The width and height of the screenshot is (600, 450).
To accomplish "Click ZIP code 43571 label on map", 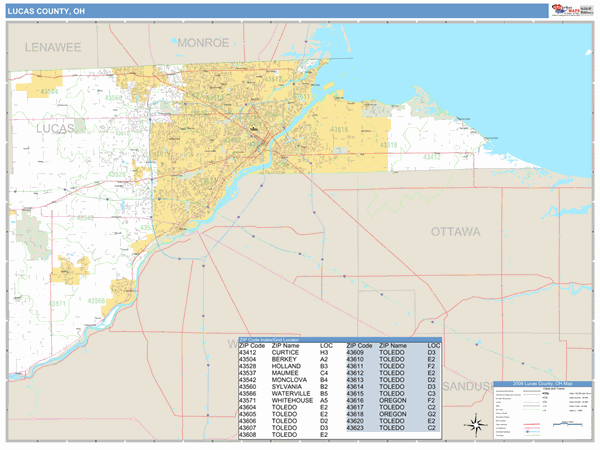I will pos(58,304).
